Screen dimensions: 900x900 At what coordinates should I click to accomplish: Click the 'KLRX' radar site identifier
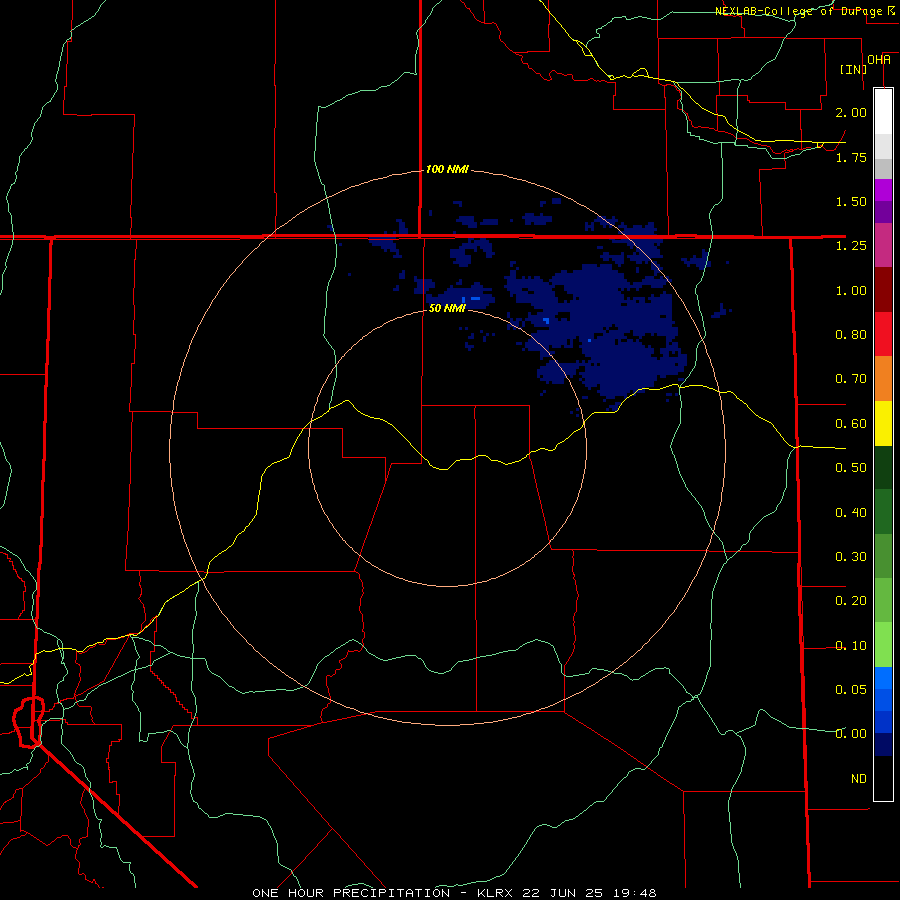click(495, 893)
